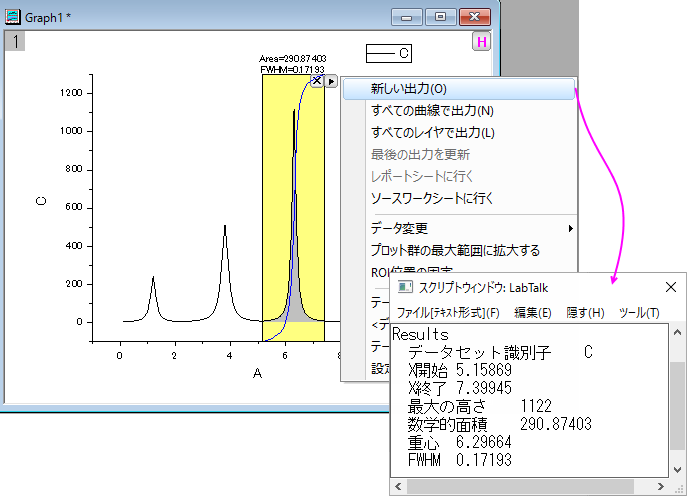Screen dimensions: 687x496
Task: Choose すべてのレイヤで出力(L)
Action: (x=432, y=133)
